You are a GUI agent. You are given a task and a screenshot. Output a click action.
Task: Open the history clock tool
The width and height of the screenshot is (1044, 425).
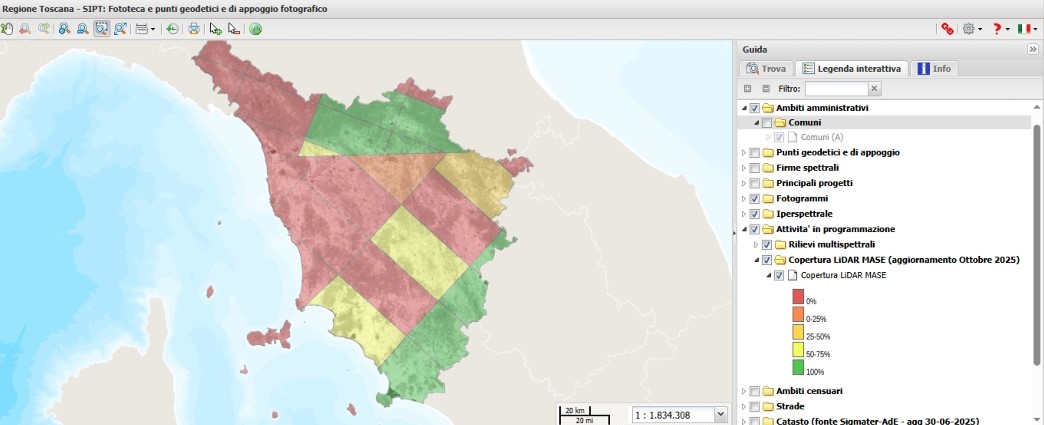173,29
